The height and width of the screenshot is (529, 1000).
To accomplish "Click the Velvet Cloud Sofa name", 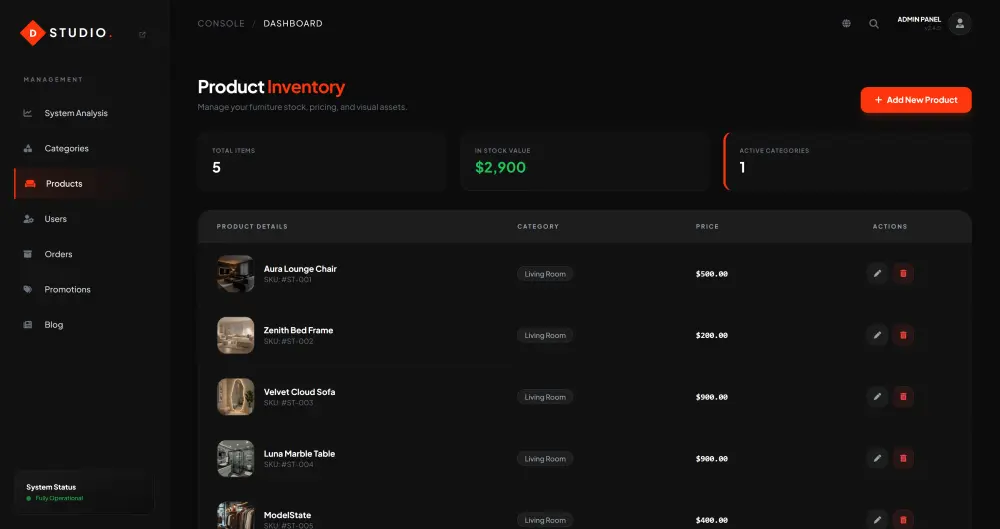I will pos(299,392).
